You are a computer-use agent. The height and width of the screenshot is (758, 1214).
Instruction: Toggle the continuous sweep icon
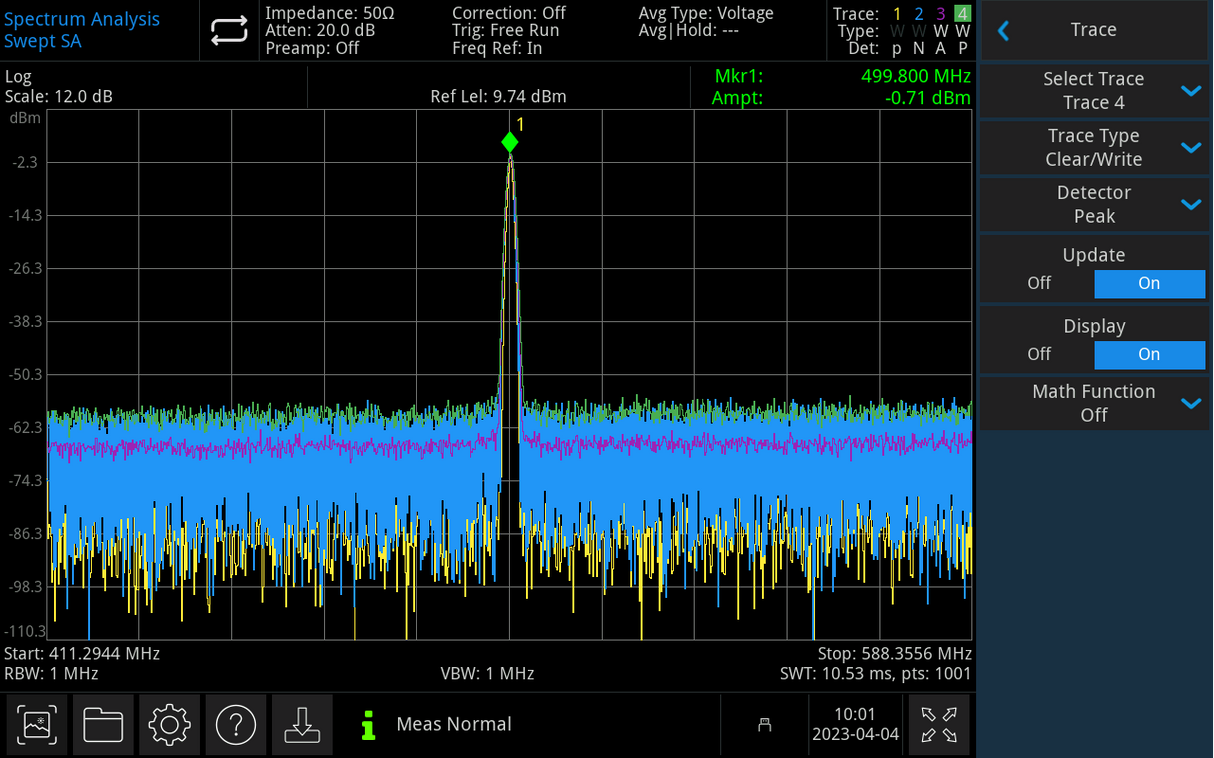coord(229,31)
